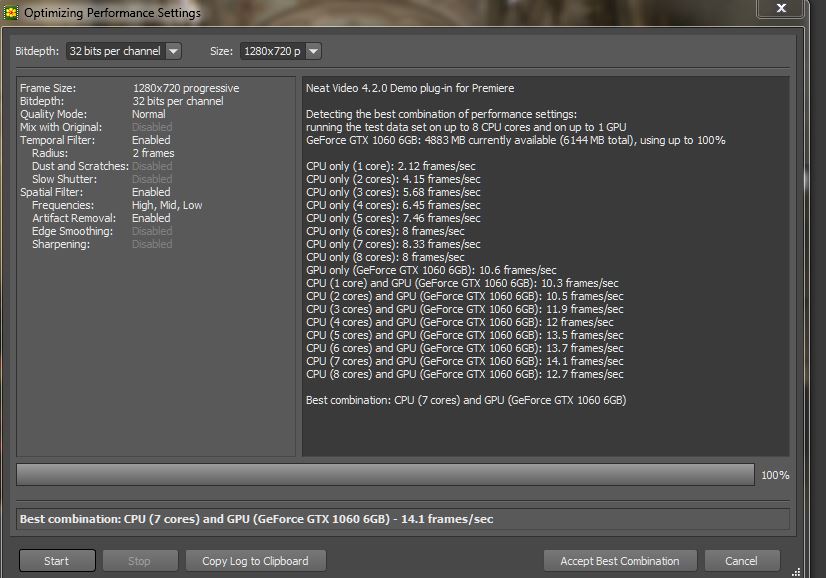Viewport: 826px width, 578px height.
Task: Click the 'Size:' label in top bar
Action: click(x=221, y=51)
